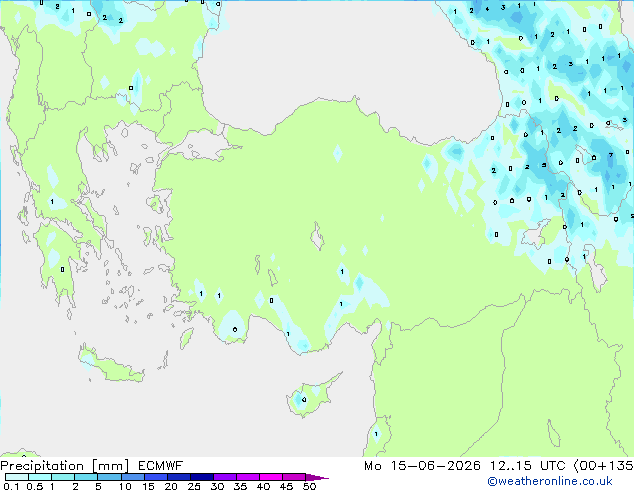Click the '4' precipitation value at top right
Screen dimensions: 634x490
coord(487,9)
